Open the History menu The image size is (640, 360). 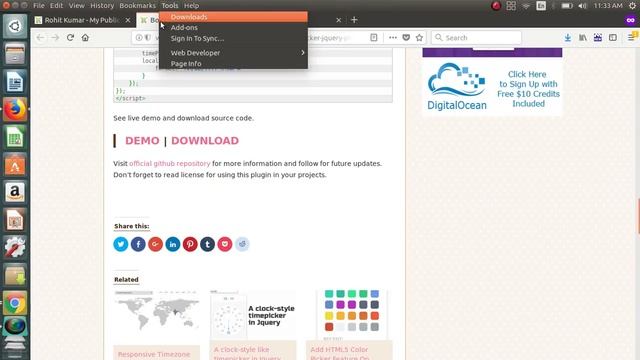[102, 6]
